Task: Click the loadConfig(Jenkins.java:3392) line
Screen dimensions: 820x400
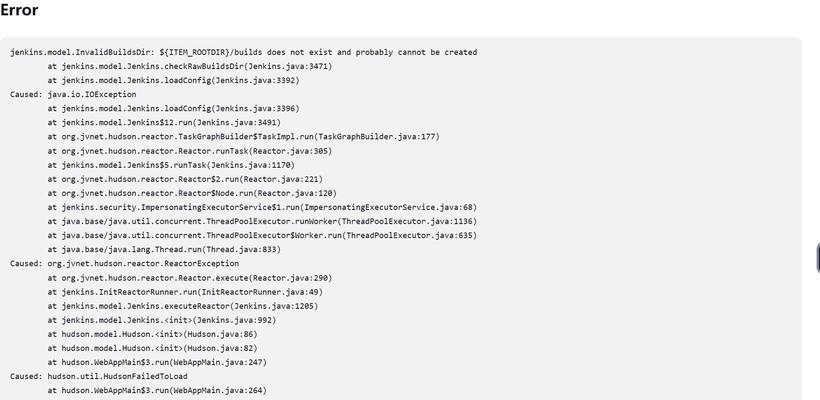Action: 174,81
